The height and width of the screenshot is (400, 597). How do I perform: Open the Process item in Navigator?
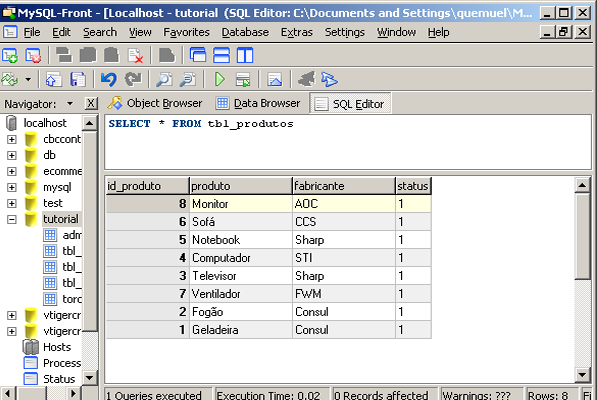62,363
